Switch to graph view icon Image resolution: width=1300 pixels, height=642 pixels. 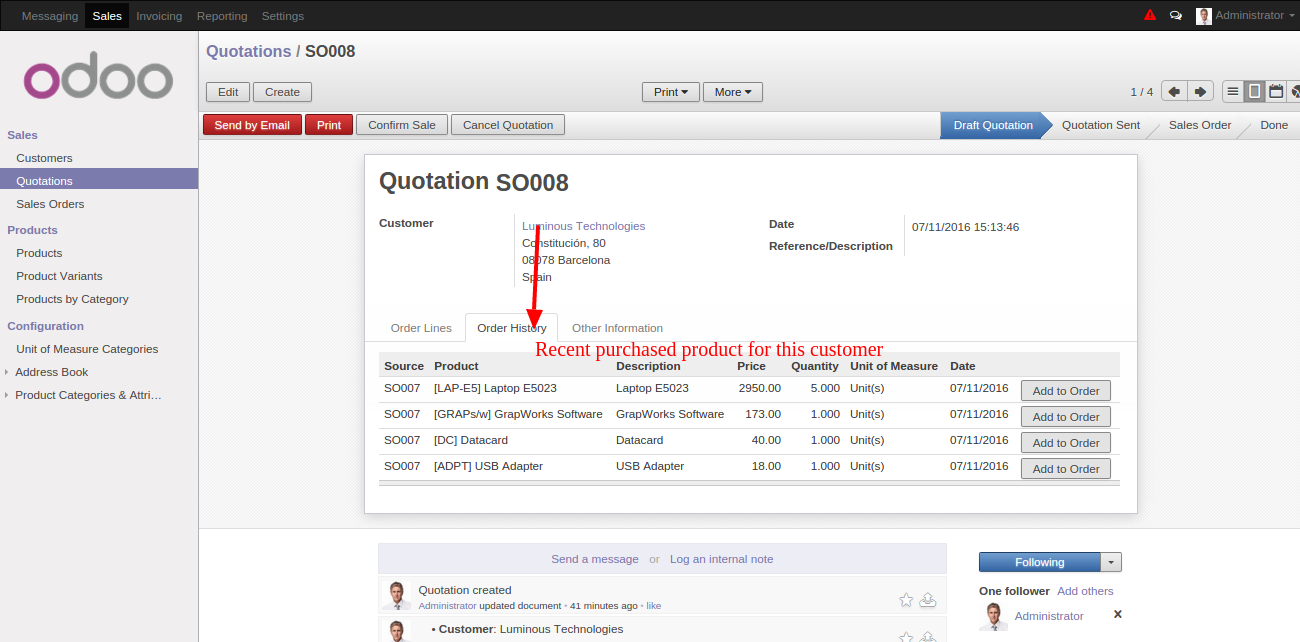point(1294,91)
